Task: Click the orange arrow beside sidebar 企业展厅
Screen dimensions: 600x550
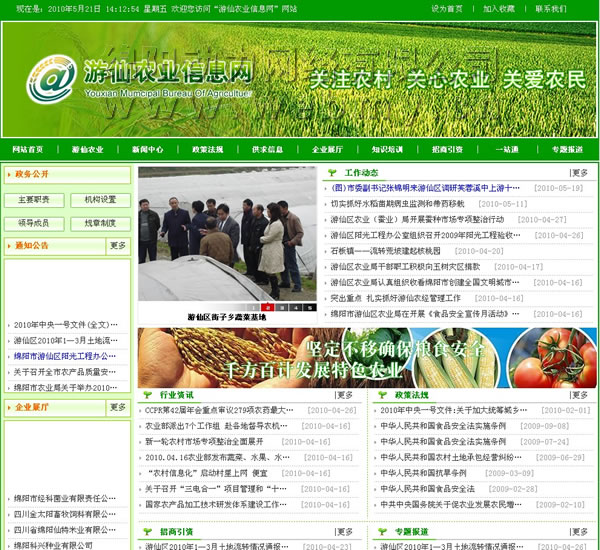Action: (x=9, y=408)
